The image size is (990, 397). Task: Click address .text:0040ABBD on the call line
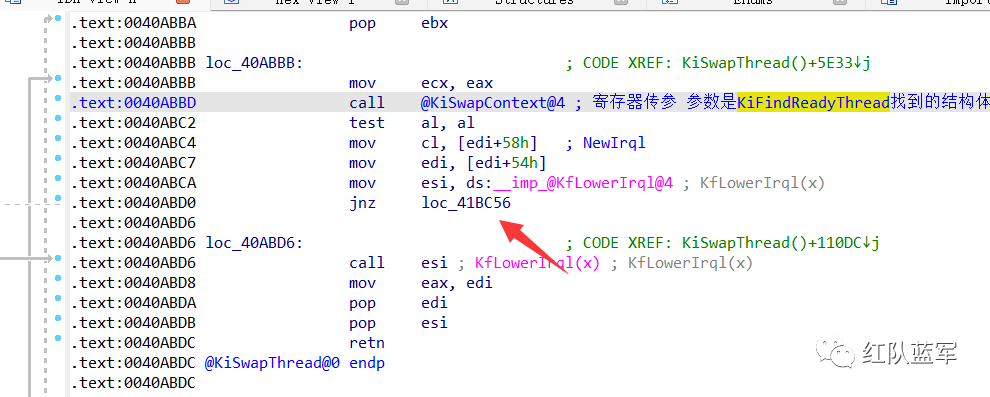pos(133,103)
